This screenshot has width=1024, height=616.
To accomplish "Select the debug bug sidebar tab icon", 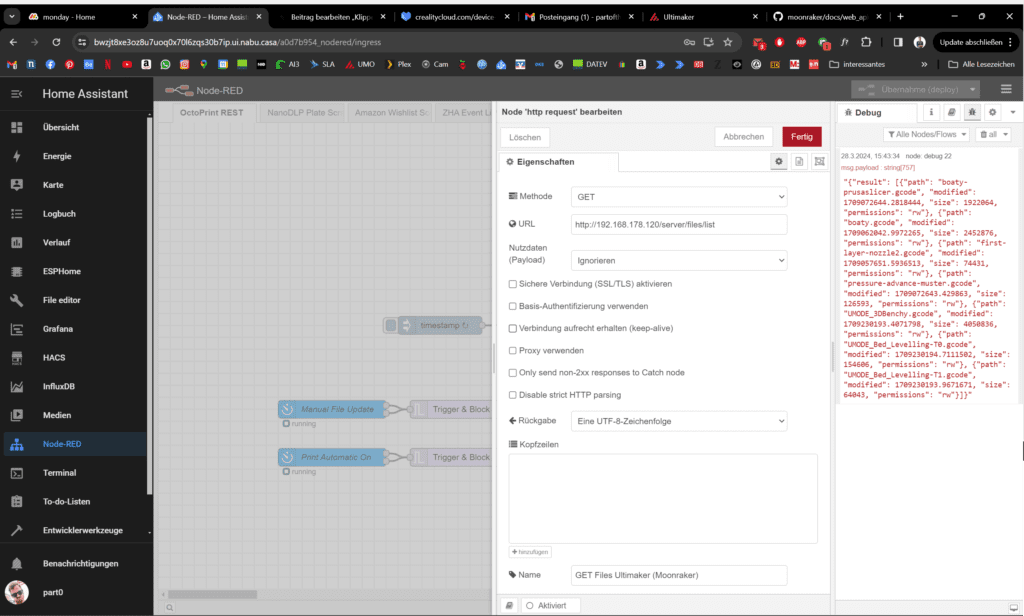I will [972, 112].
